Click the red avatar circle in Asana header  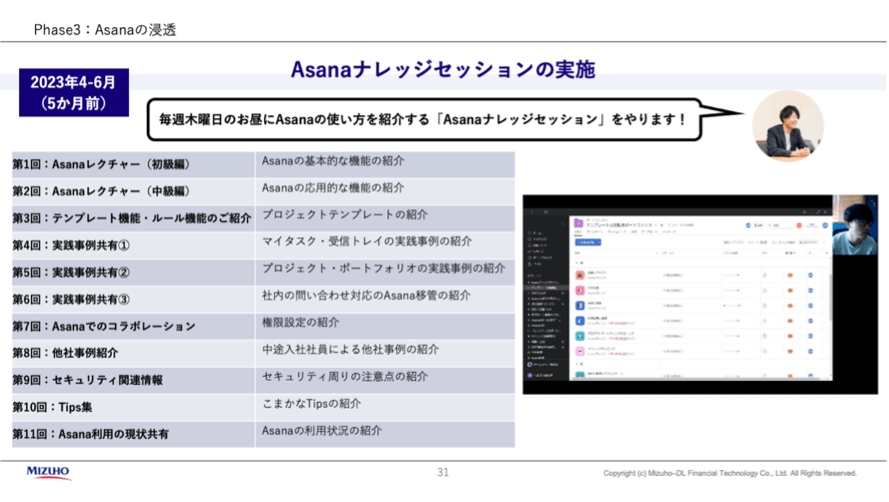coord(799,226)
